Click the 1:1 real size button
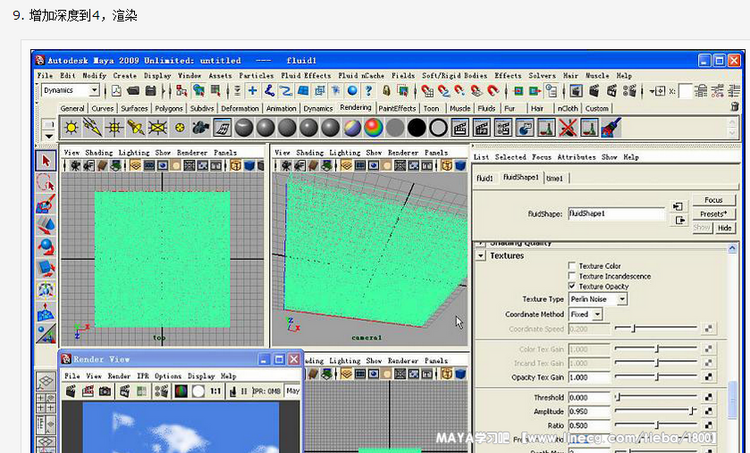 pos(216,391)
